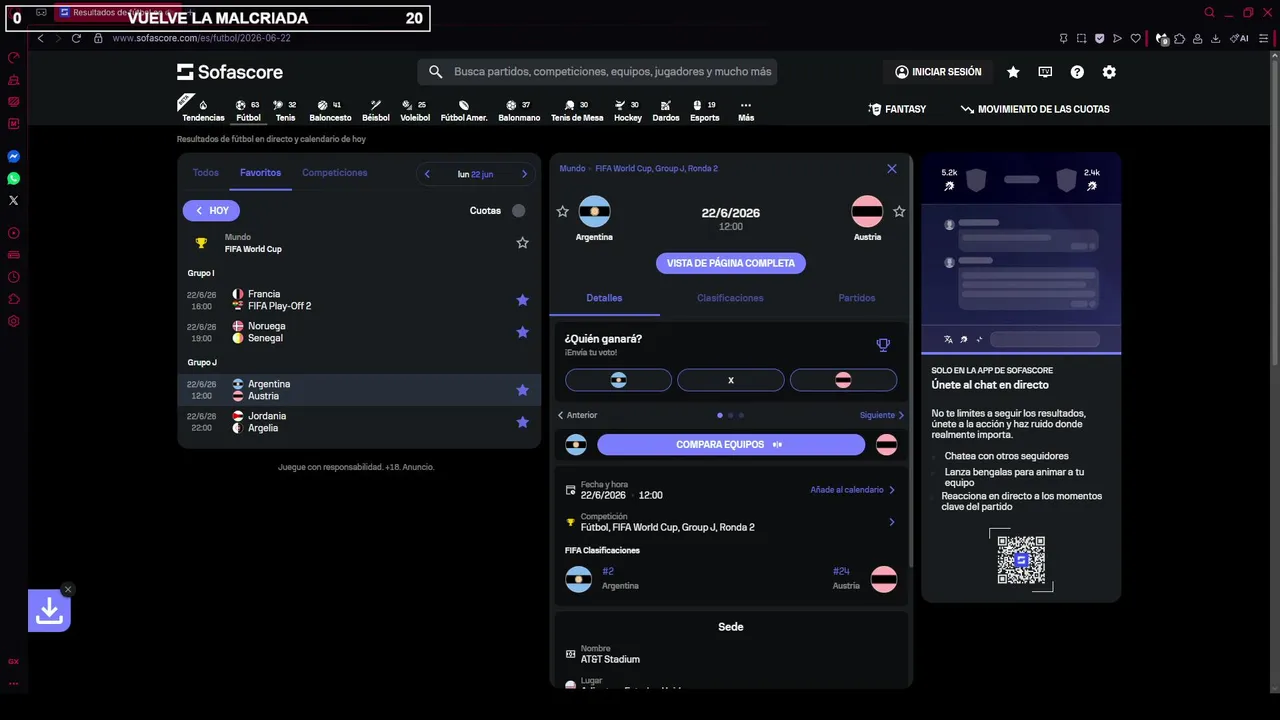Go to the Sofascore home logo
The width and height of the screenshot is (1280, 720).
pos(230,72)
